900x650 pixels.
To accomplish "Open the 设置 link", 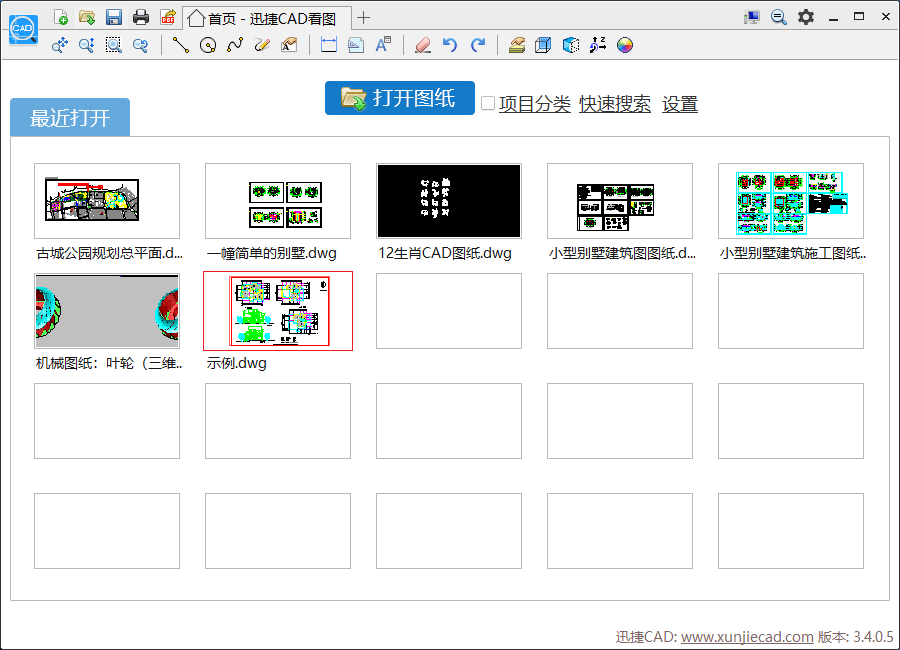I will 680,104.
